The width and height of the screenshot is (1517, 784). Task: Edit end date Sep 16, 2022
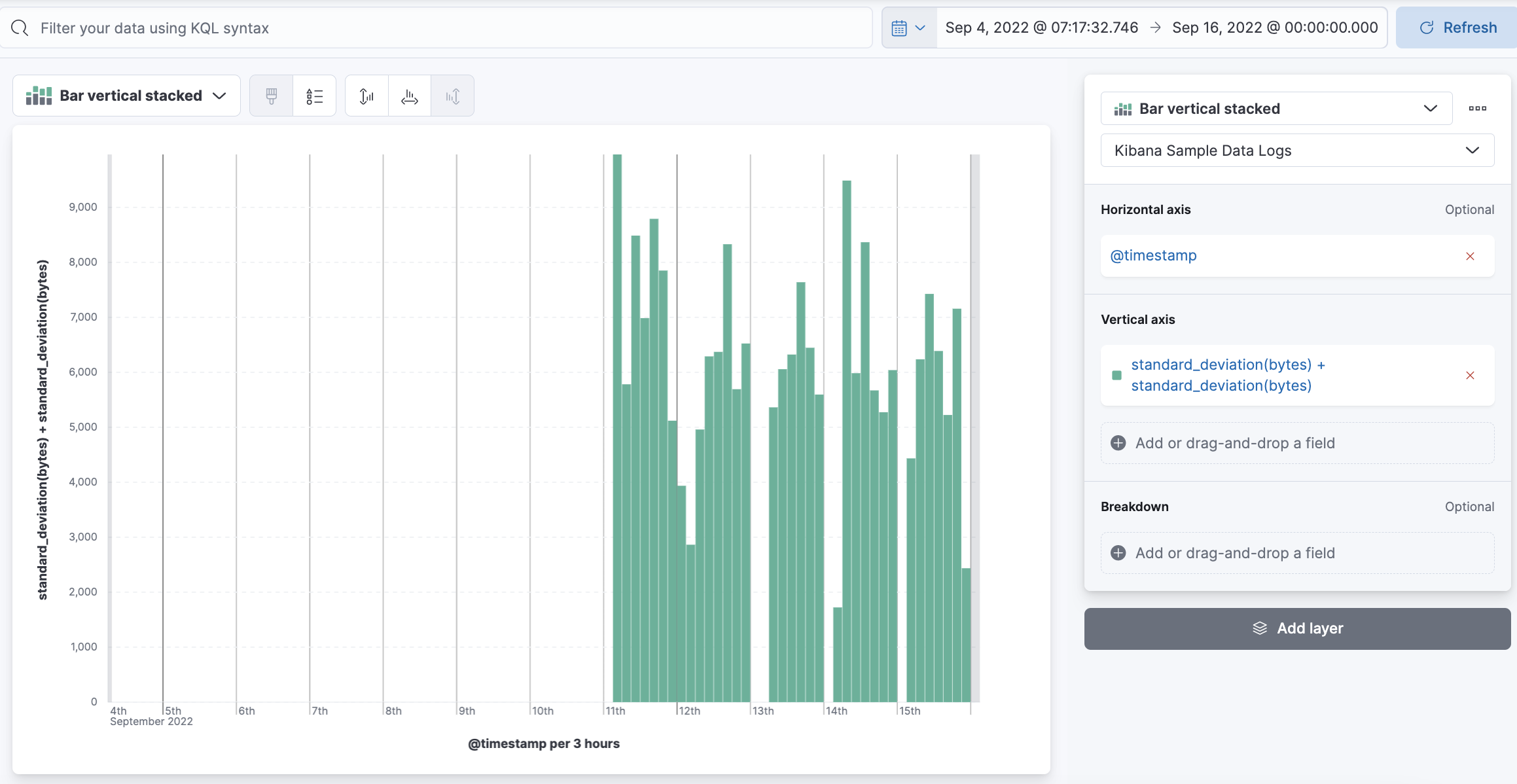click(x=1275, y=27)
